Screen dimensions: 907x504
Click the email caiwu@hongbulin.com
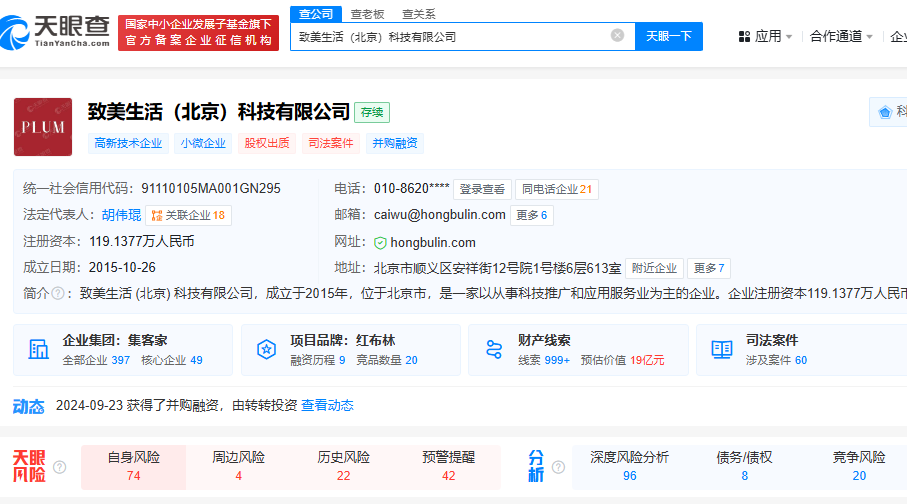(x=440, y=215)
